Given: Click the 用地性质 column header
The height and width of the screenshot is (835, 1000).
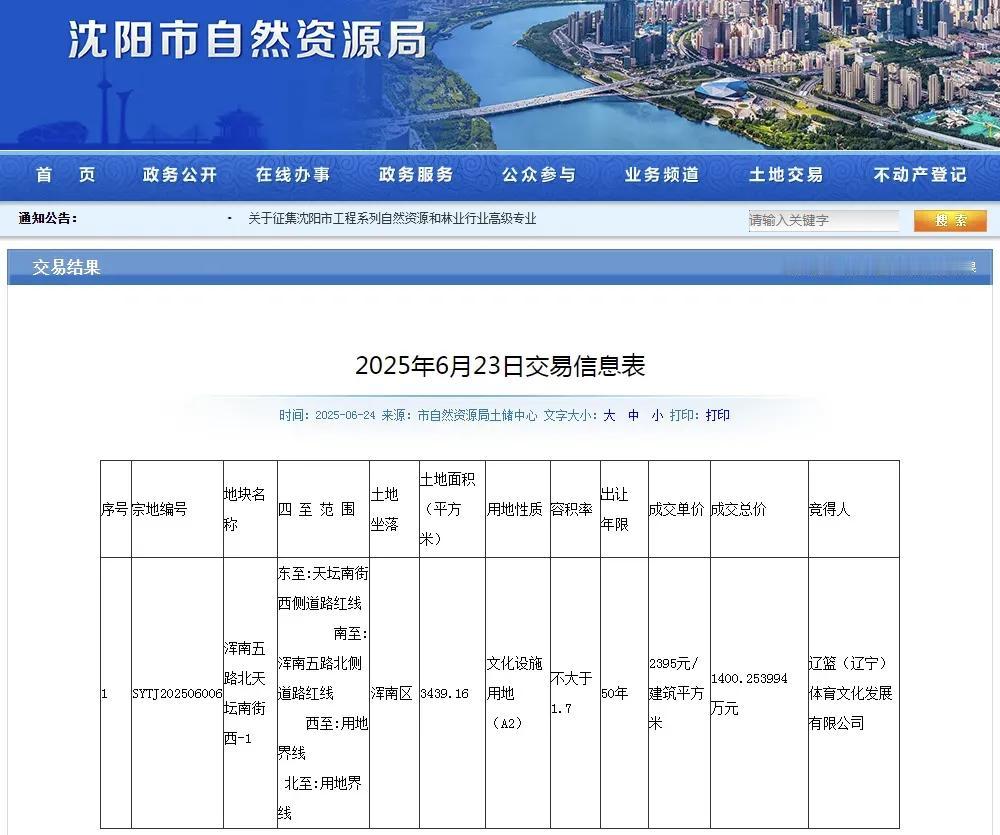Looking at the screenshot, I should click(518, 509).
